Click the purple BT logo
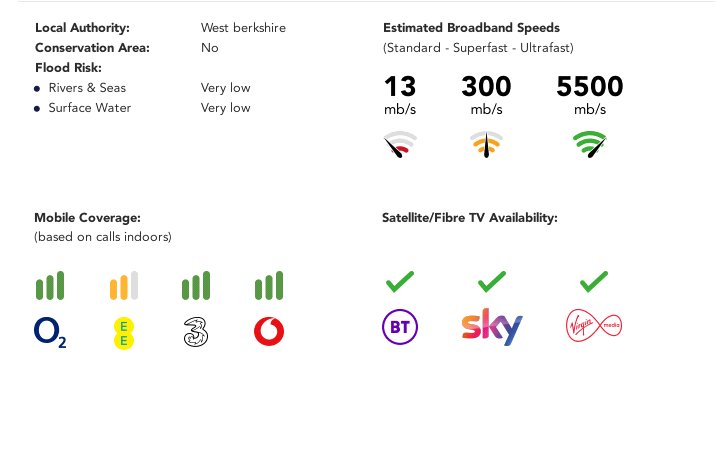This screenshot has width=717, height=465. click(400, 326)
